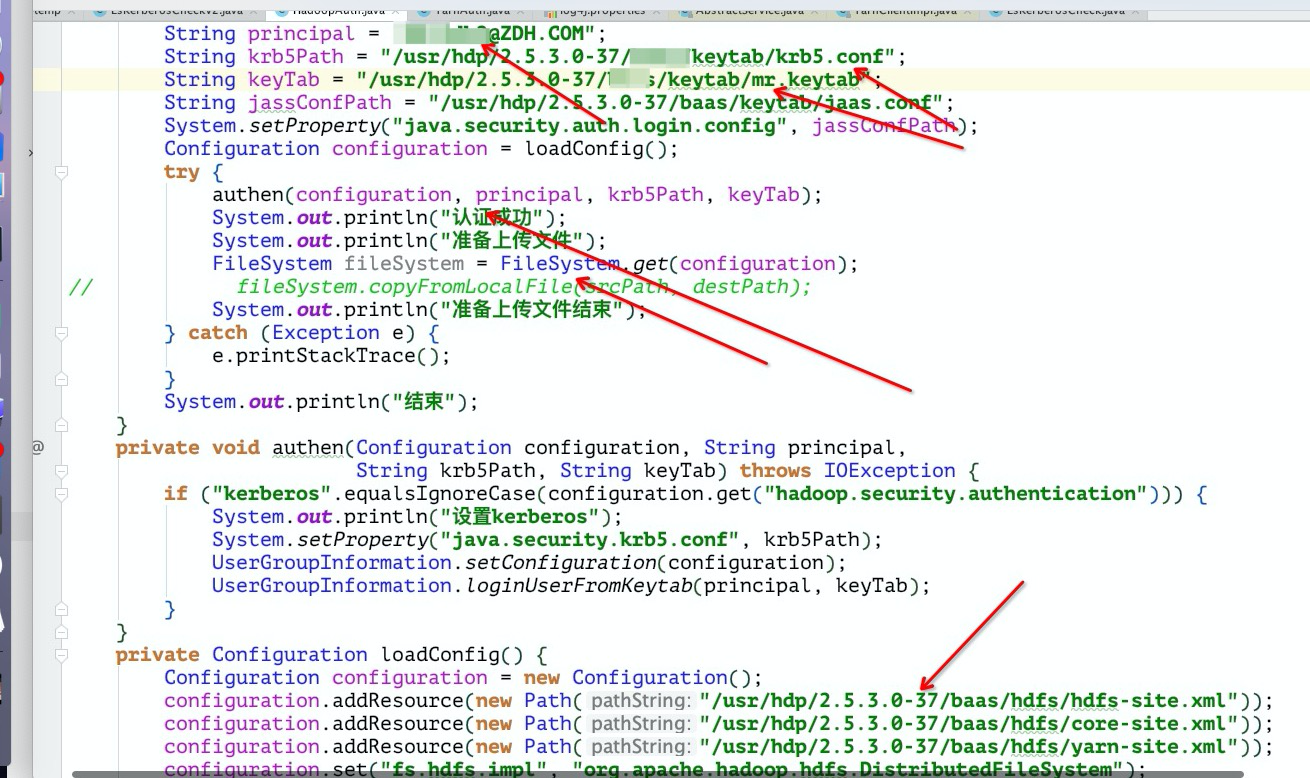Click the @ gutter icon beside authen method

pos(38,448)
